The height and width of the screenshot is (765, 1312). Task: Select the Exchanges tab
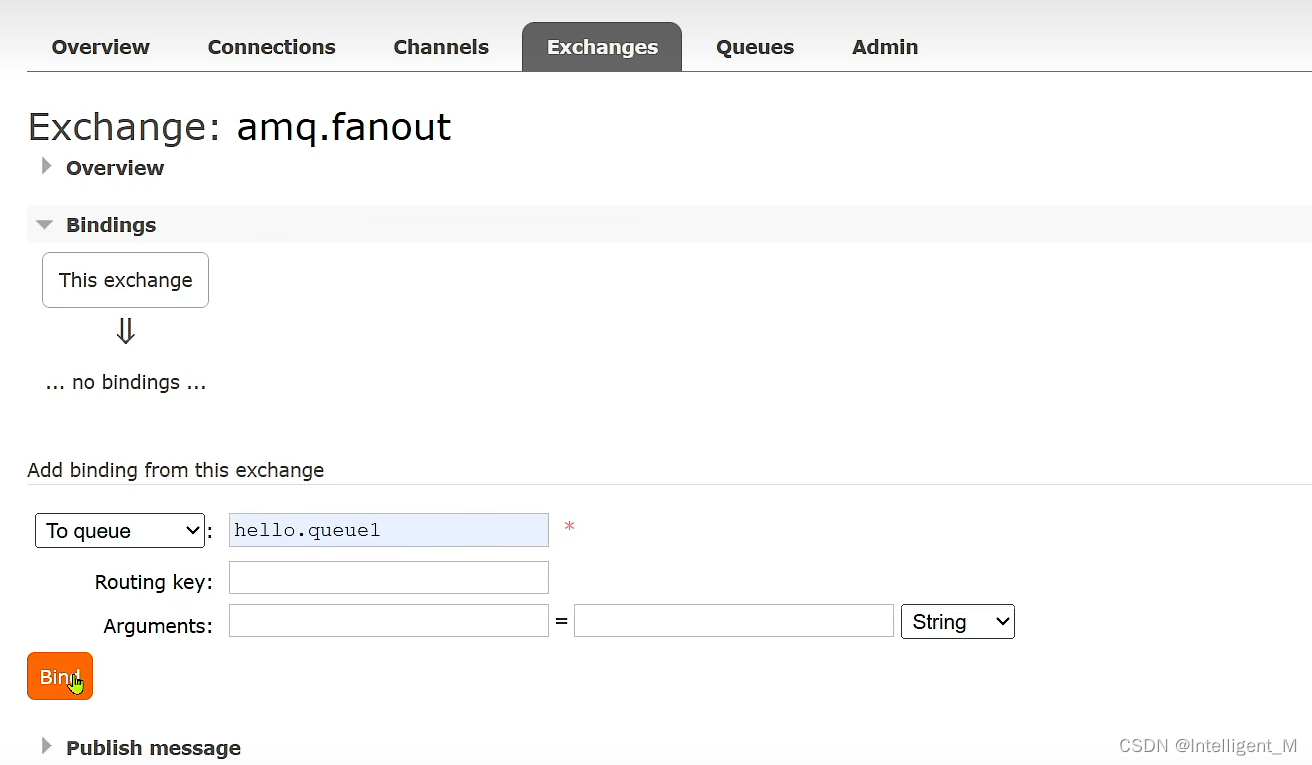[602, 47]
